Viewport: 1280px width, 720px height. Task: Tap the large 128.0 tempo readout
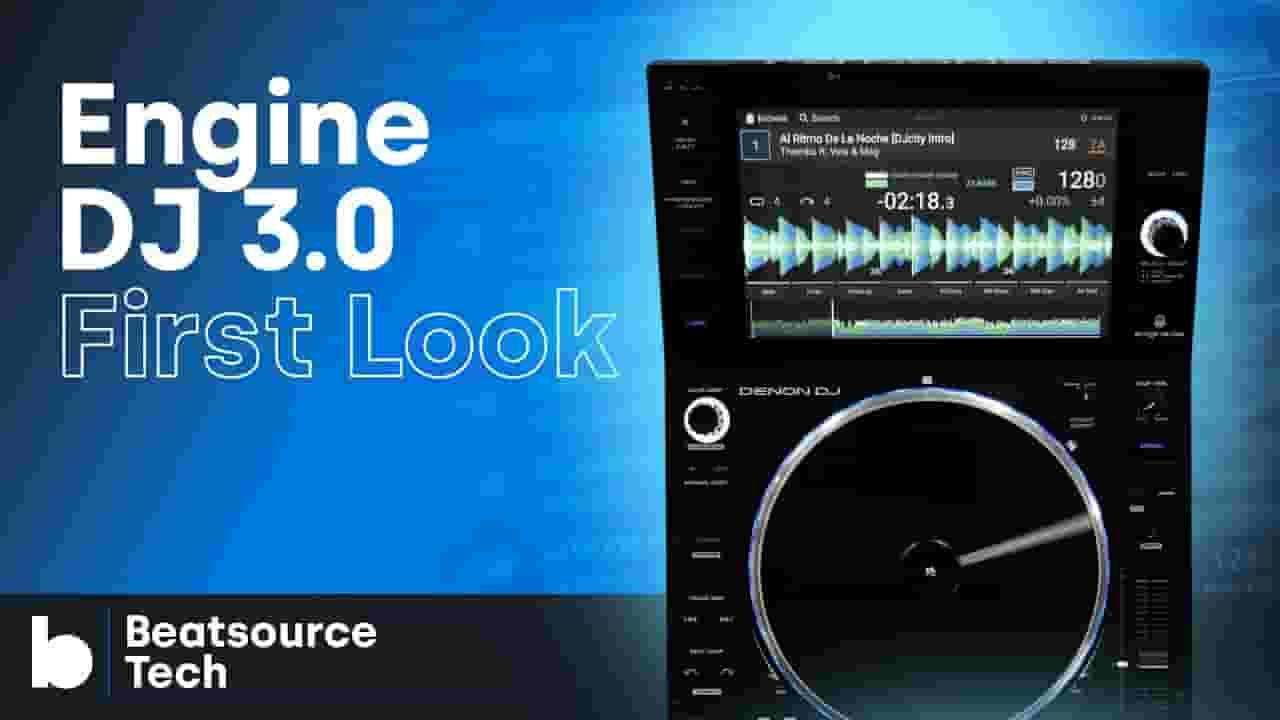coord(1082,181)
